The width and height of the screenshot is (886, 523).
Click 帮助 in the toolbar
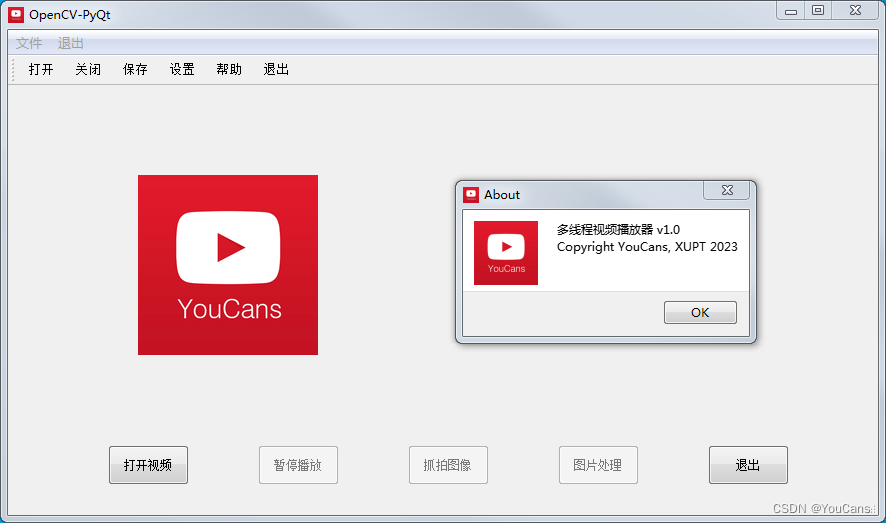click(x=229, y=69)
